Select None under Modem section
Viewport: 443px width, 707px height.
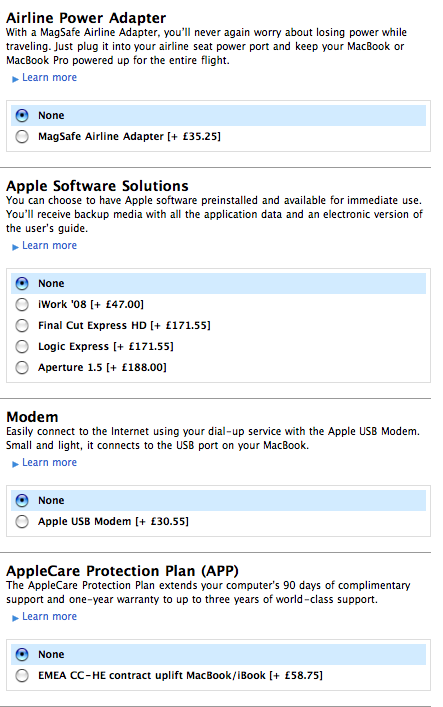click(22, 500)
